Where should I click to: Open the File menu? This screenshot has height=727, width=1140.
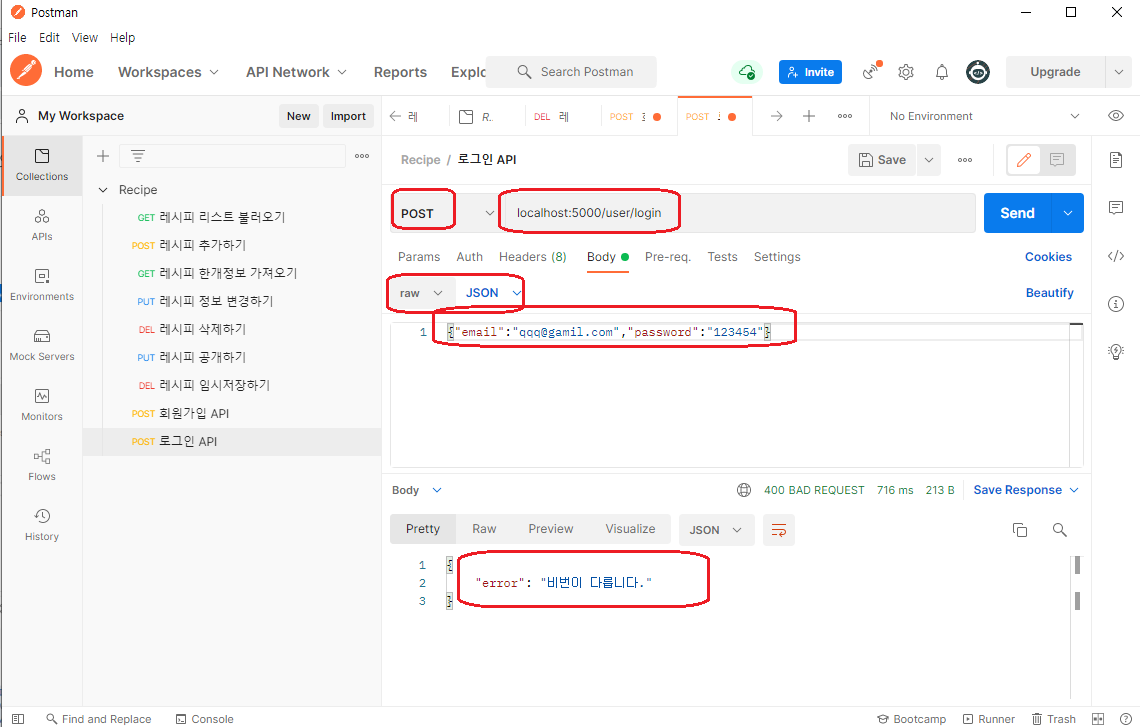coord(17,38)
